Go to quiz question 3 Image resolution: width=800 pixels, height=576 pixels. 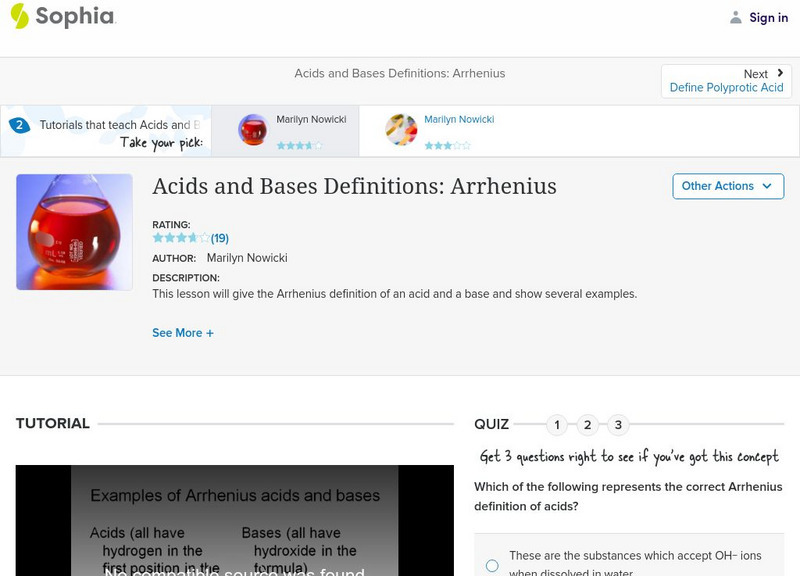point(618,425)
